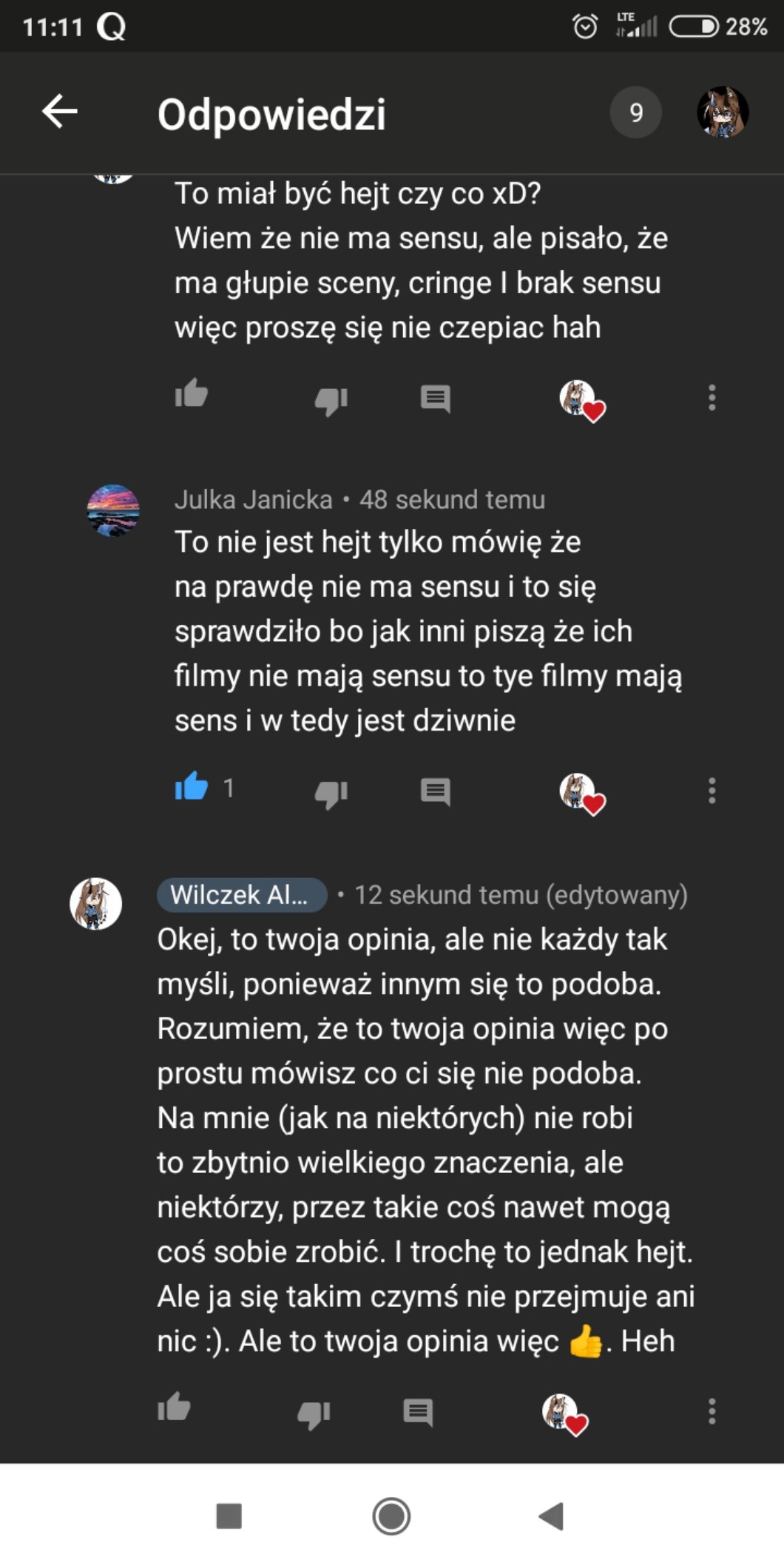
Task: Open more options for Julka Janicka's comment
Action: 712,791
